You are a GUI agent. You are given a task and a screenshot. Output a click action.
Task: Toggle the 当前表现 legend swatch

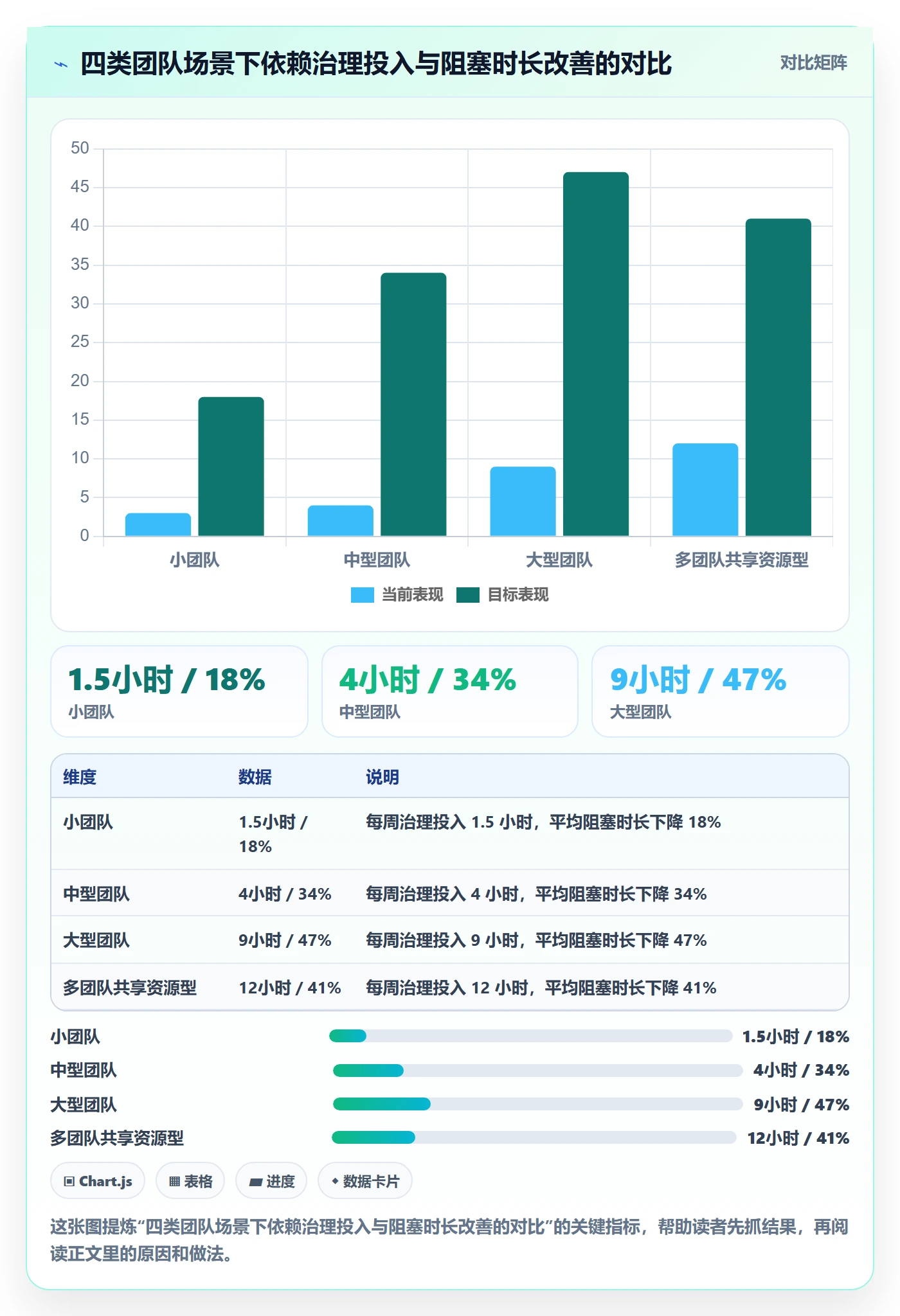pos(362,595)
